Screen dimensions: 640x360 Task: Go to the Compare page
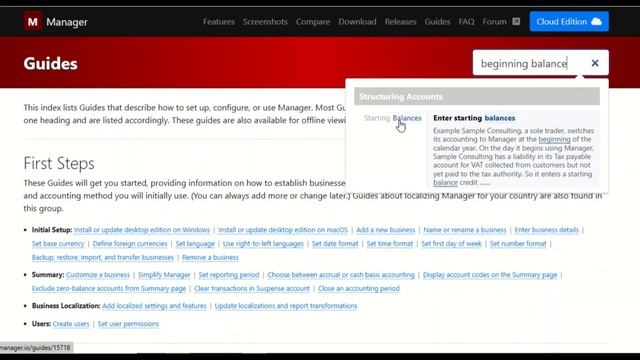point(313,22)
